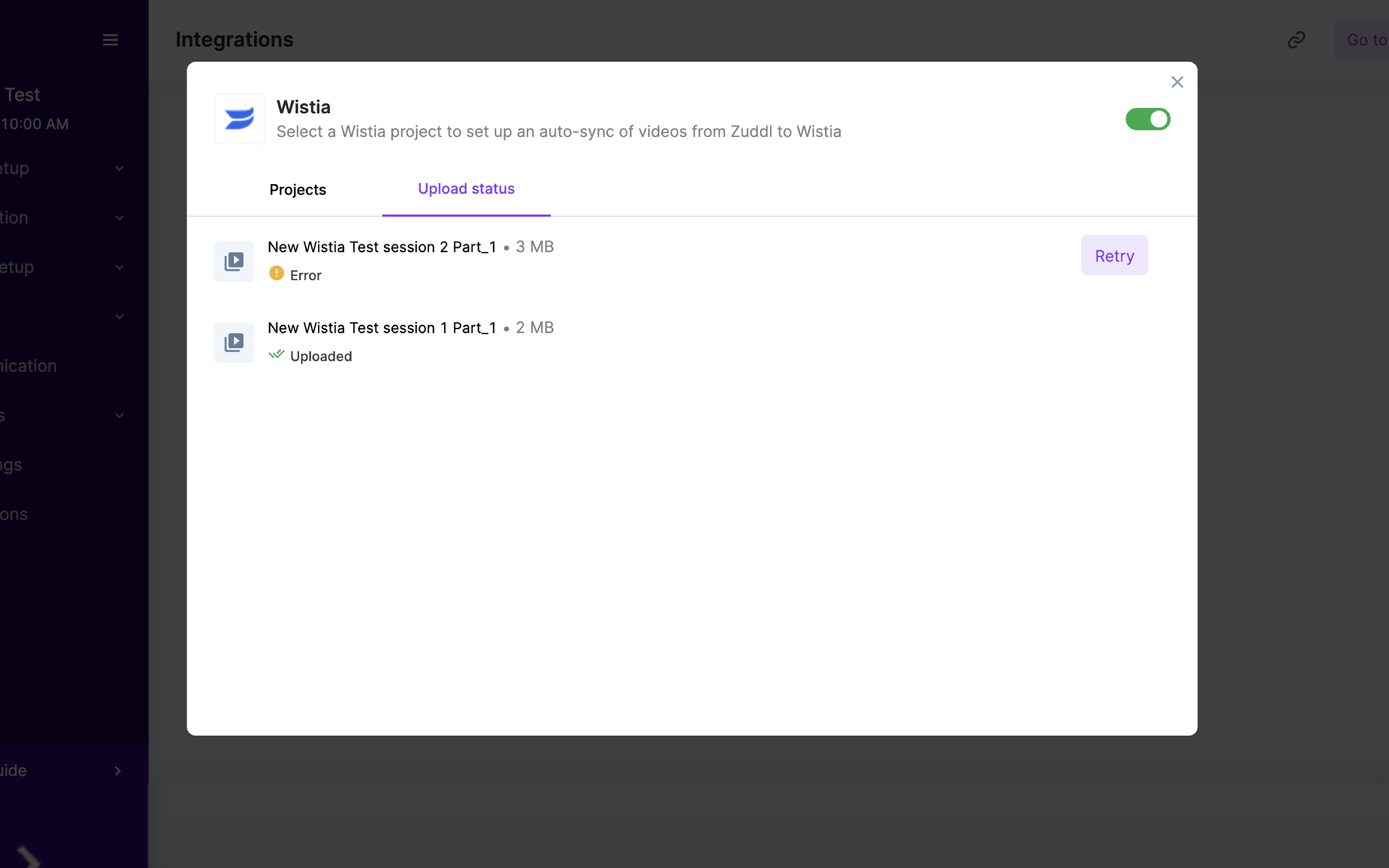Click New Wistia Test session 1 Part_1 title
This screenshot has height=868, width=1389.
click(x=381, y=328)
